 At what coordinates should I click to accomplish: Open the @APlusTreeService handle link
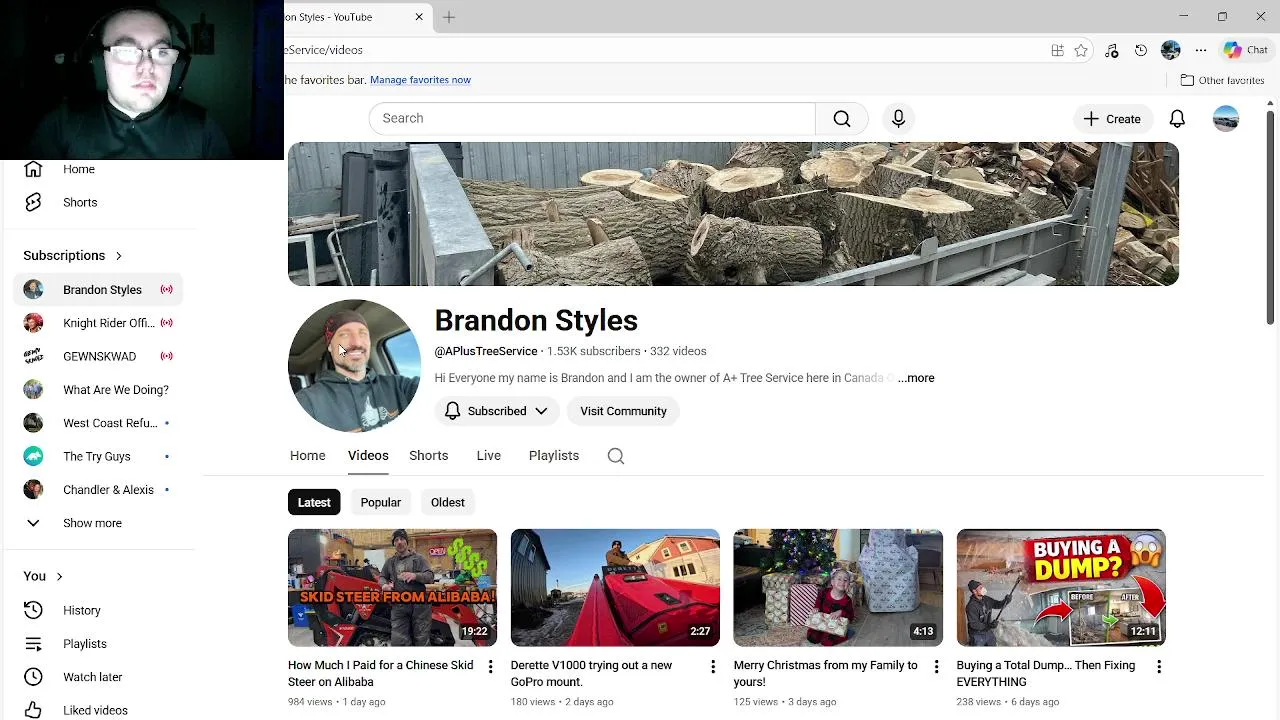tap(486, 351)
